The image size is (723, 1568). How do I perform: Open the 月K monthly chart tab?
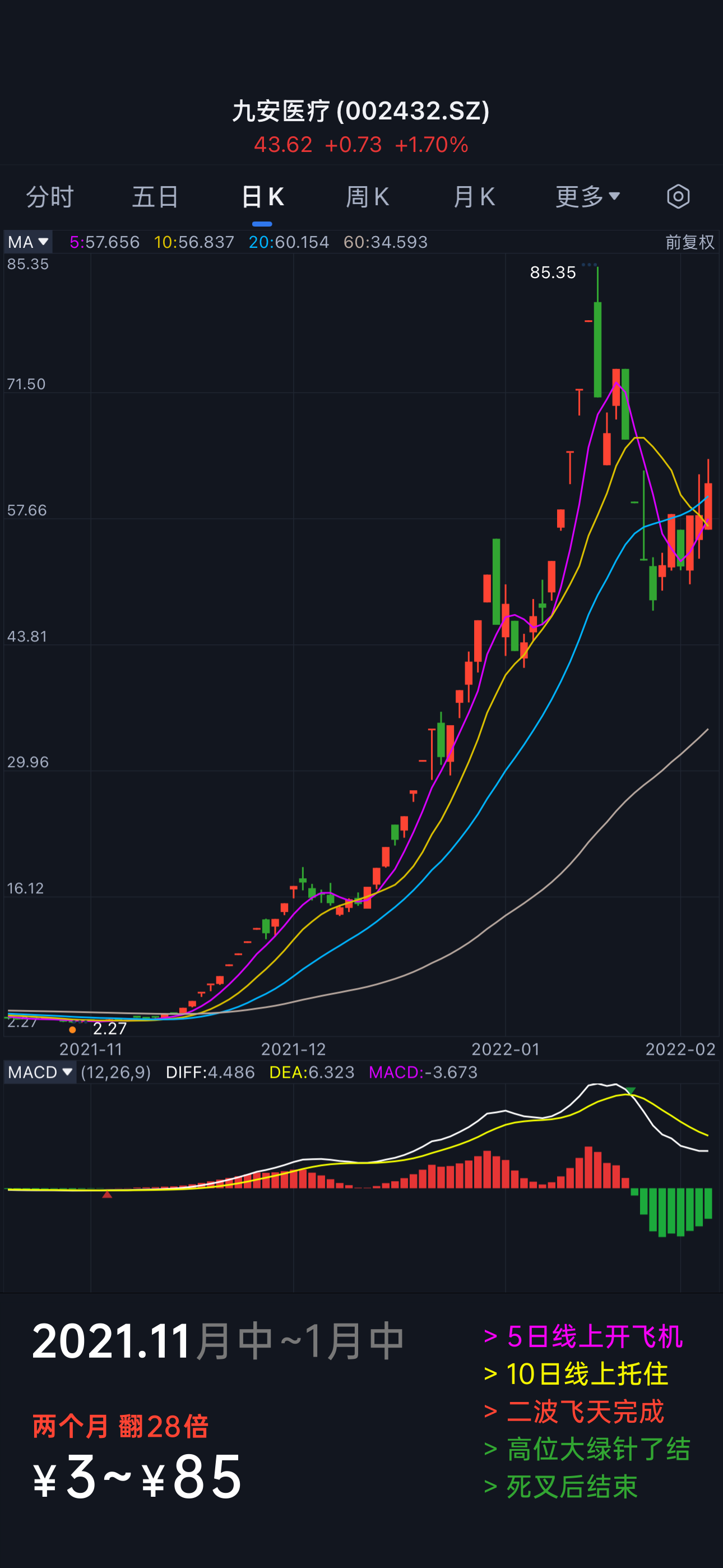coord(474,197)
